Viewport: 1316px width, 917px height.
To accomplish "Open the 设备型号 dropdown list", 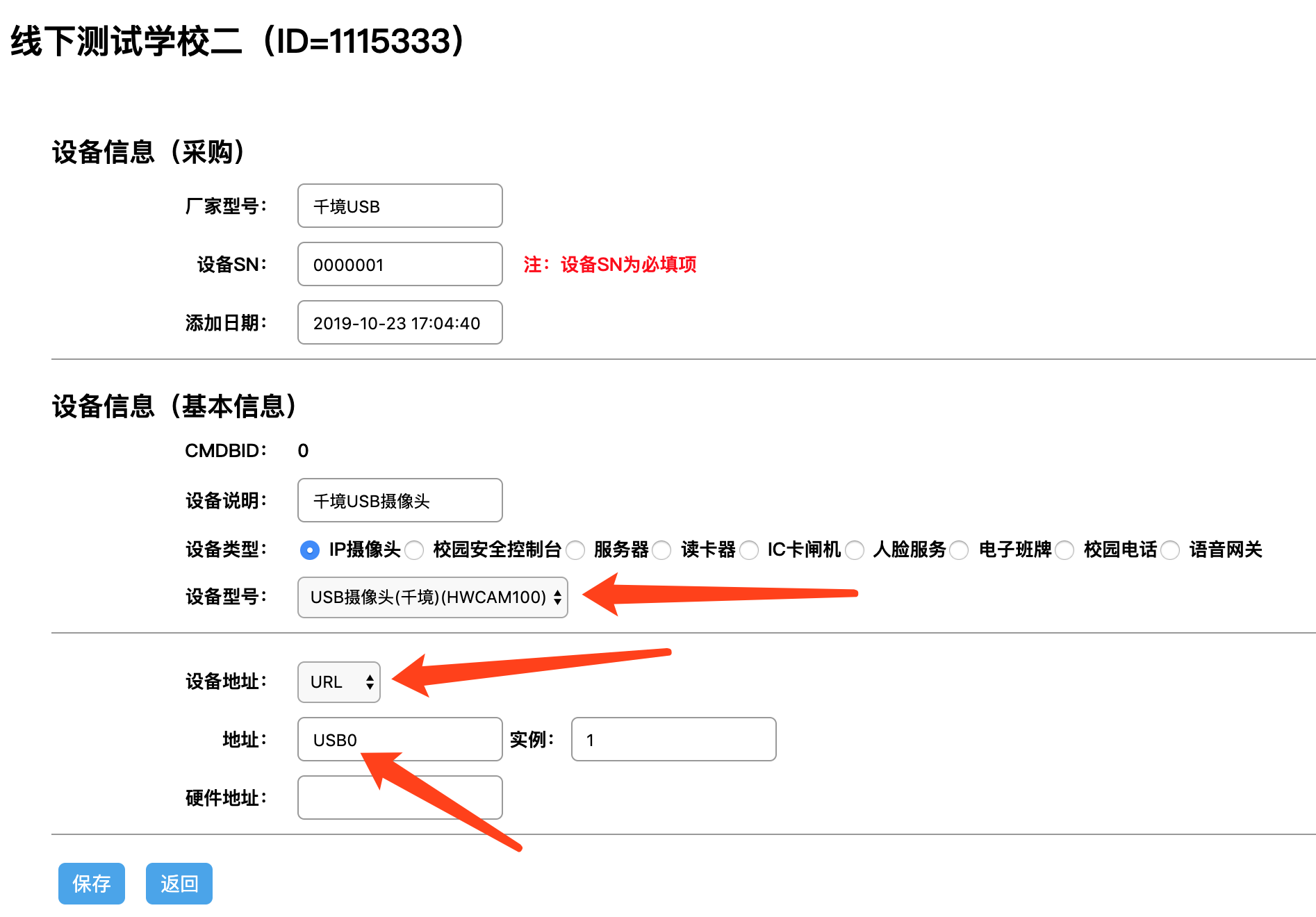I will tap(432, 597).
